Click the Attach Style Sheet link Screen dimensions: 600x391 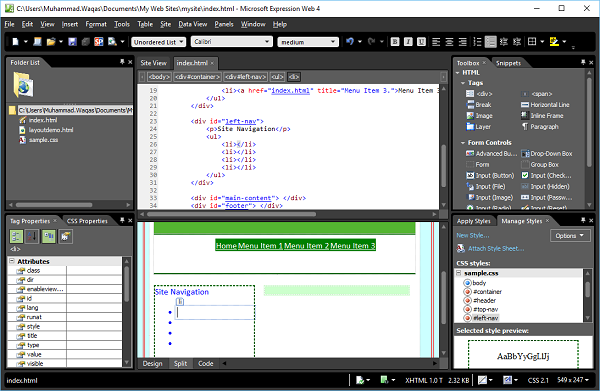click(496, 249)
